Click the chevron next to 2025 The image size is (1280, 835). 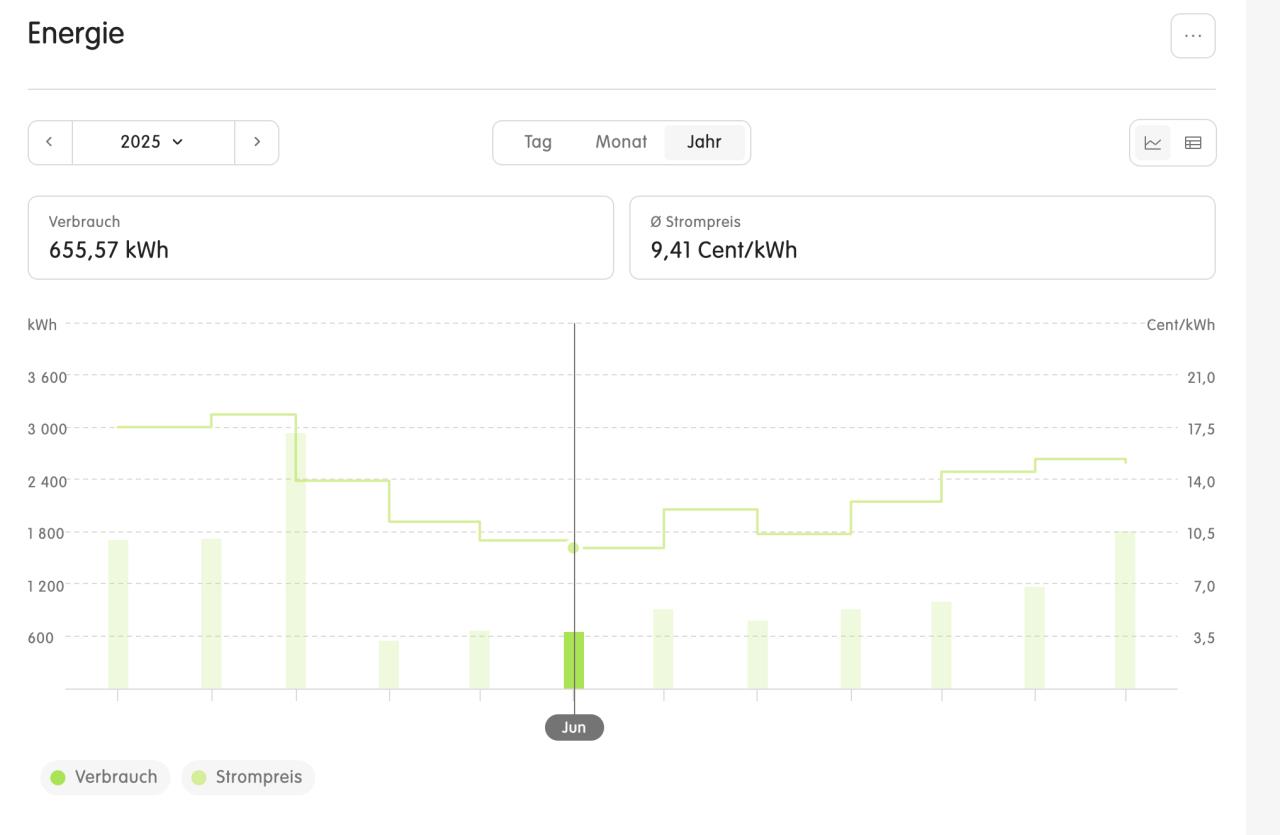178,142
